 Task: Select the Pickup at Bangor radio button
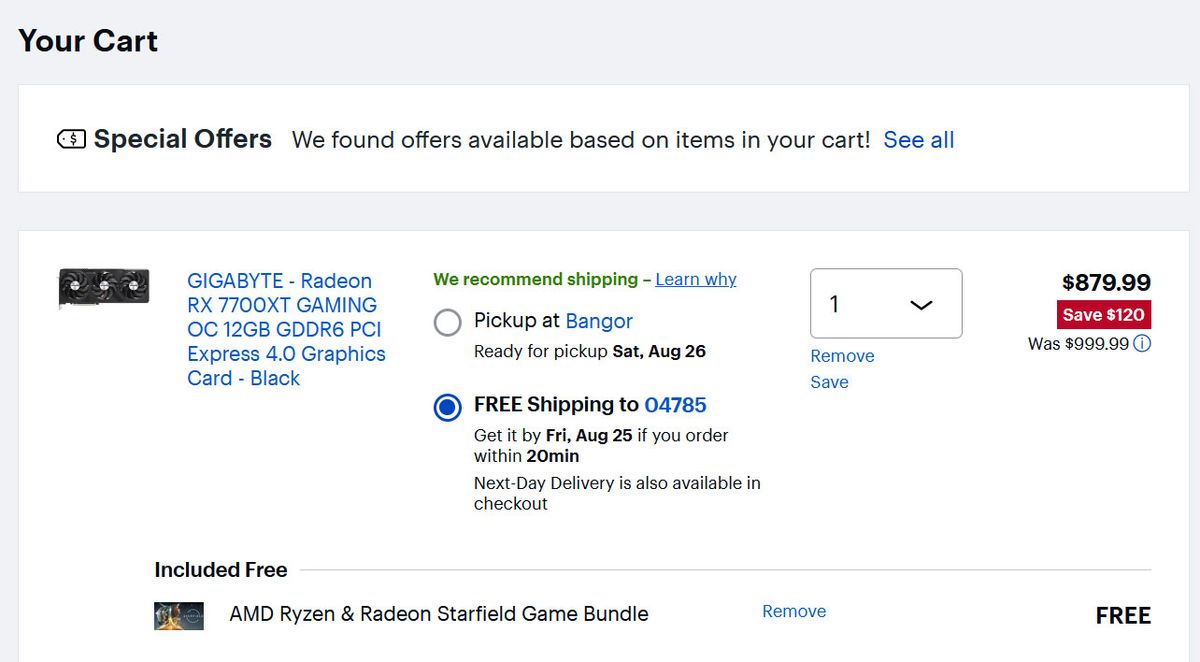448,322
